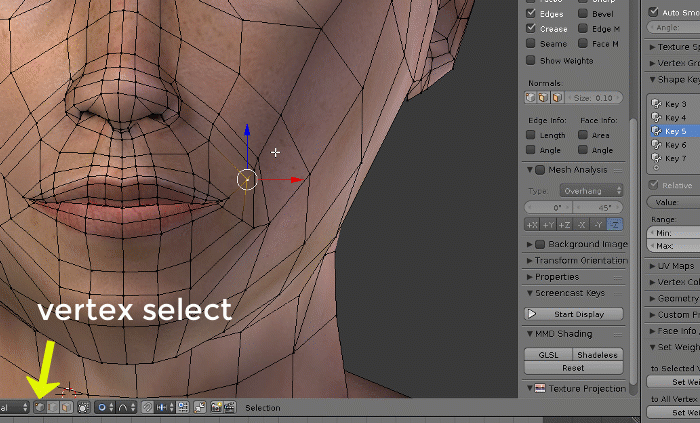The height and width of the screenshot is (423, 700).
Task: Click MMD Shading Reset button
Action: pyautogui.click(x=574, y=368)
